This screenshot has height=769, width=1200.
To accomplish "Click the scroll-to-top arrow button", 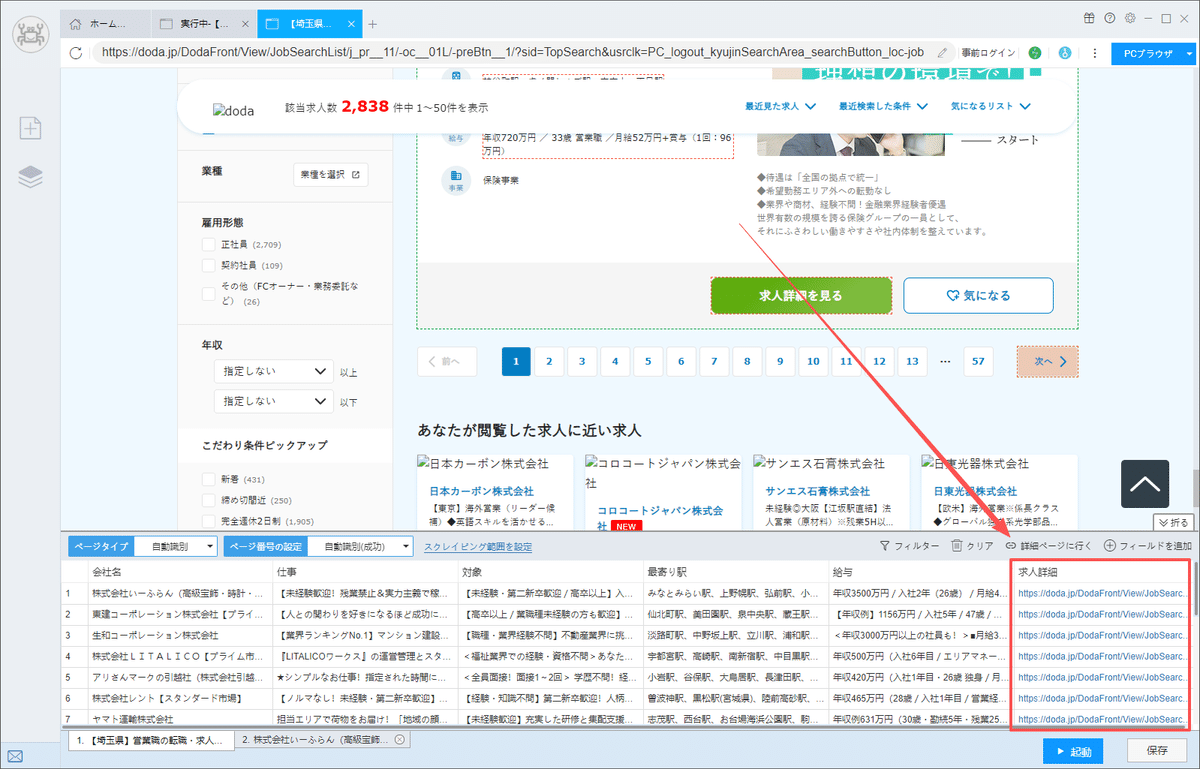I will pos(1145,485).
